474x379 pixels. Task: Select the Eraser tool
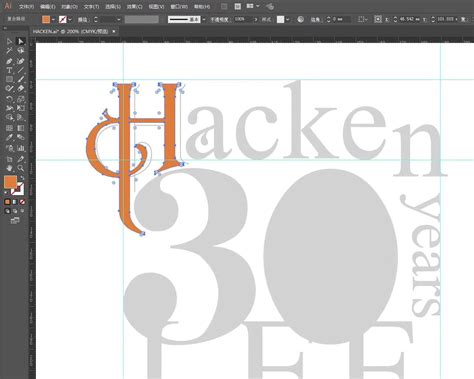point(21,89)
